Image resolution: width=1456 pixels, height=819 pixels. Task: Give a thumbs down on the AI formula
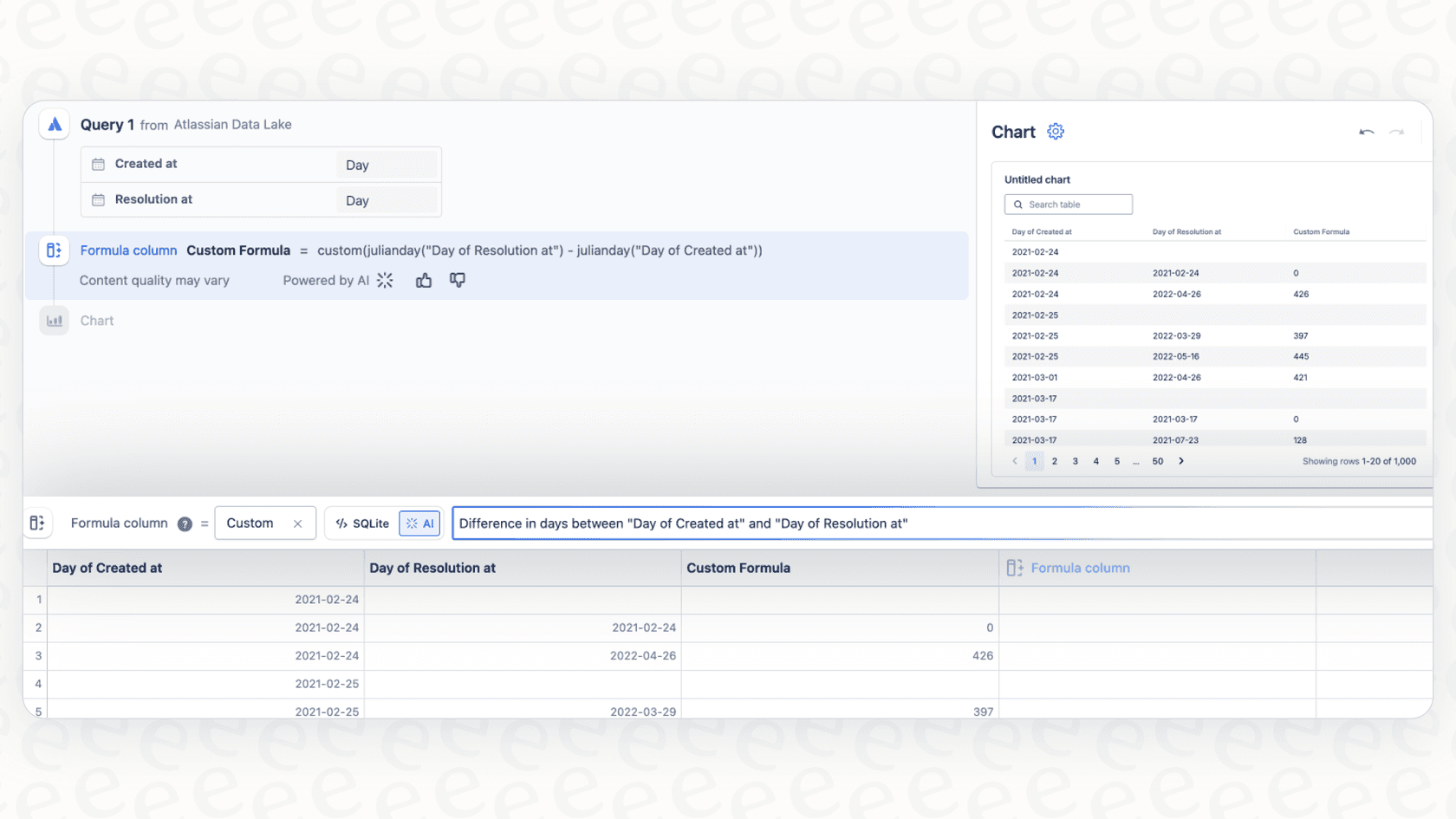tap(457, 280)
